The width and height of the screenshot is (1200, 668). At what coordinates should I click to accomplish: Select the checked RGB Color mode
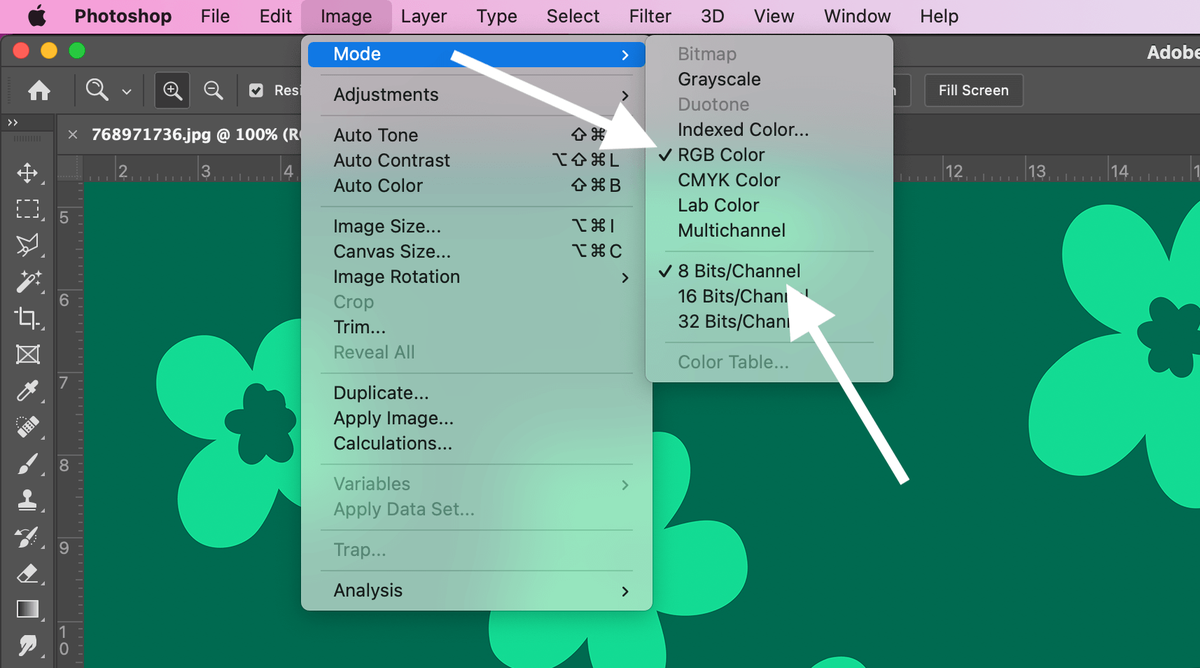tap(720, 155)
